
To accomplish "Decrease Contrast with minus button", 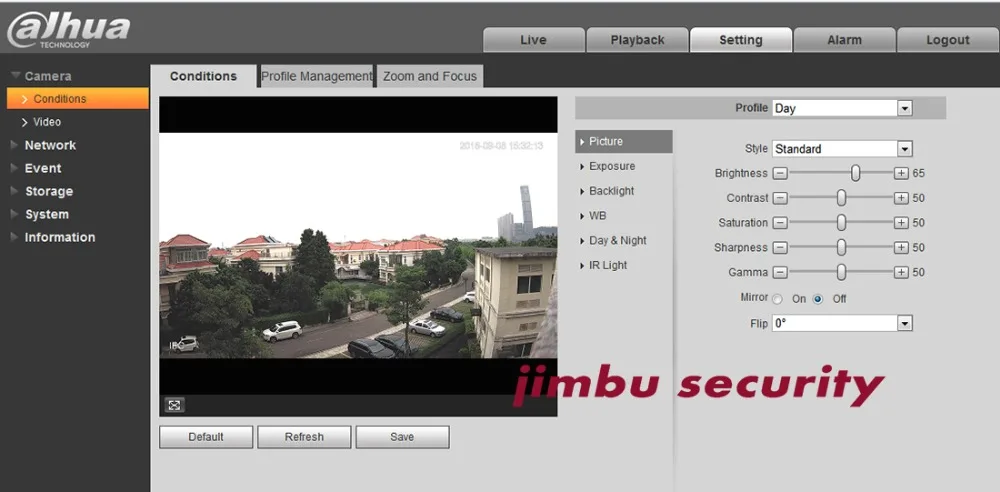I will click(780, 198).
